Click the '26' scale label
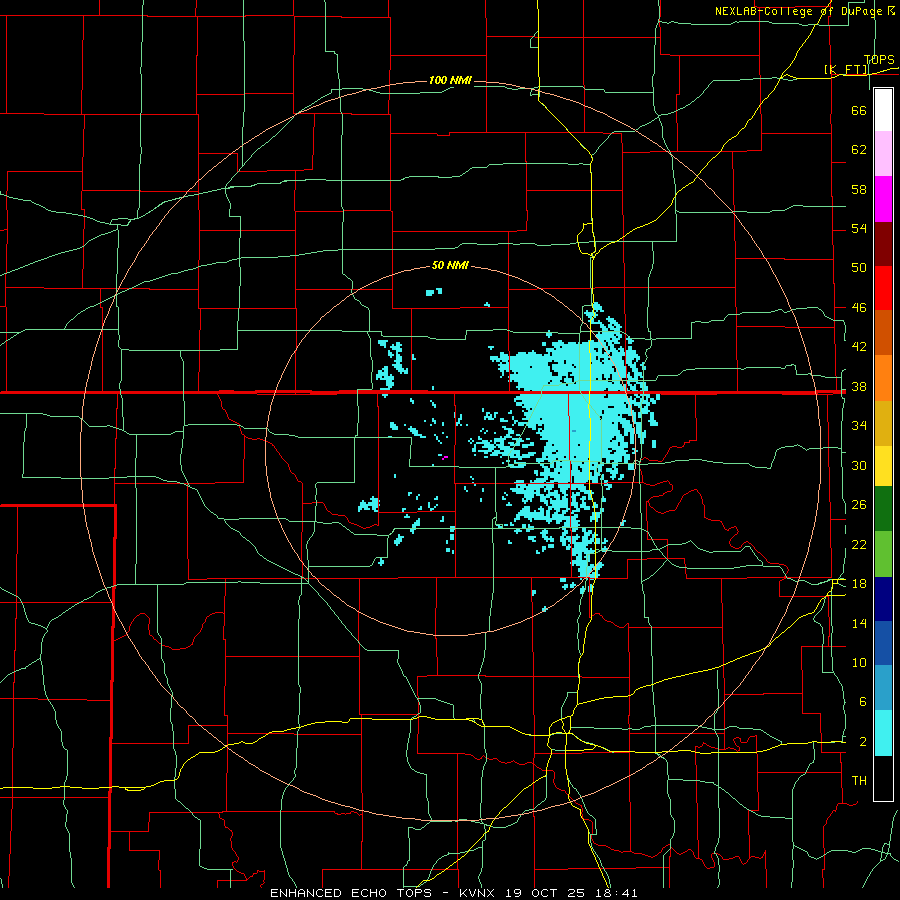The height and width of the screenshot is (900, 900). tap(859, 505)
